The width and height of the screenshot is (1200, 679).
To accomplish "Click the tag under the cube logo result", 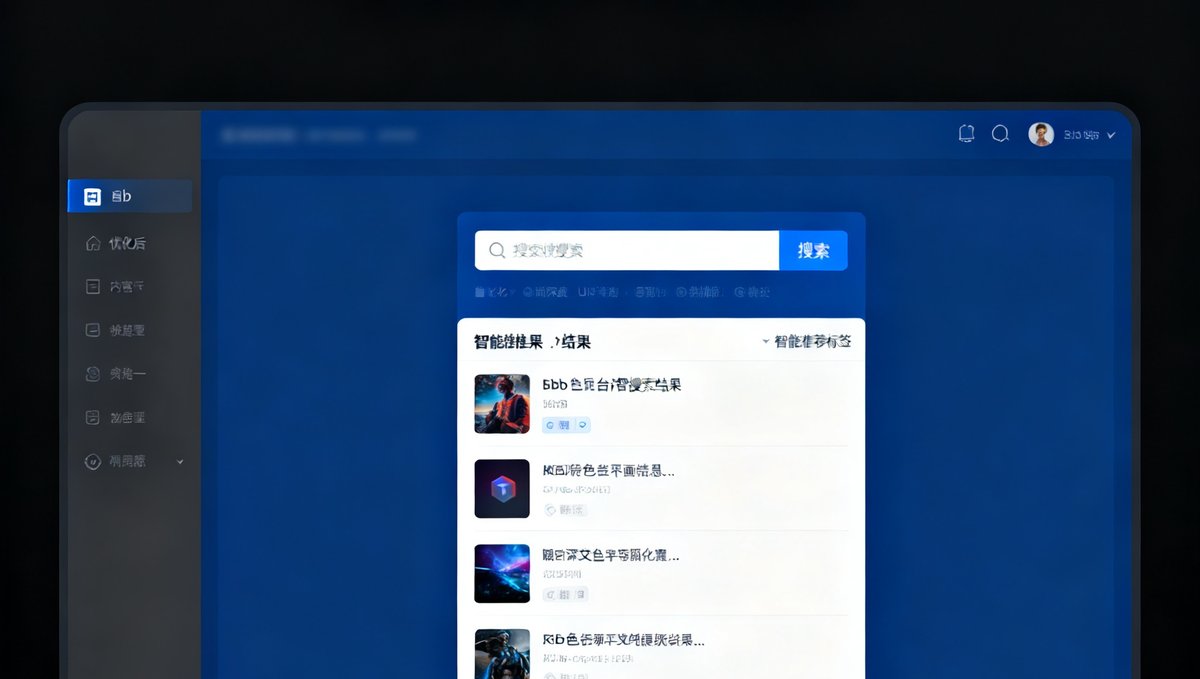I will tap(565, 510).
